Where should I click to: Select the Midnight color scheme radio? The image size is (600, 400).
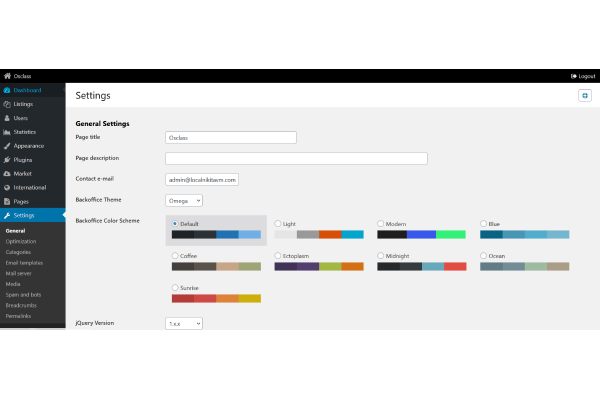point(381,256)
